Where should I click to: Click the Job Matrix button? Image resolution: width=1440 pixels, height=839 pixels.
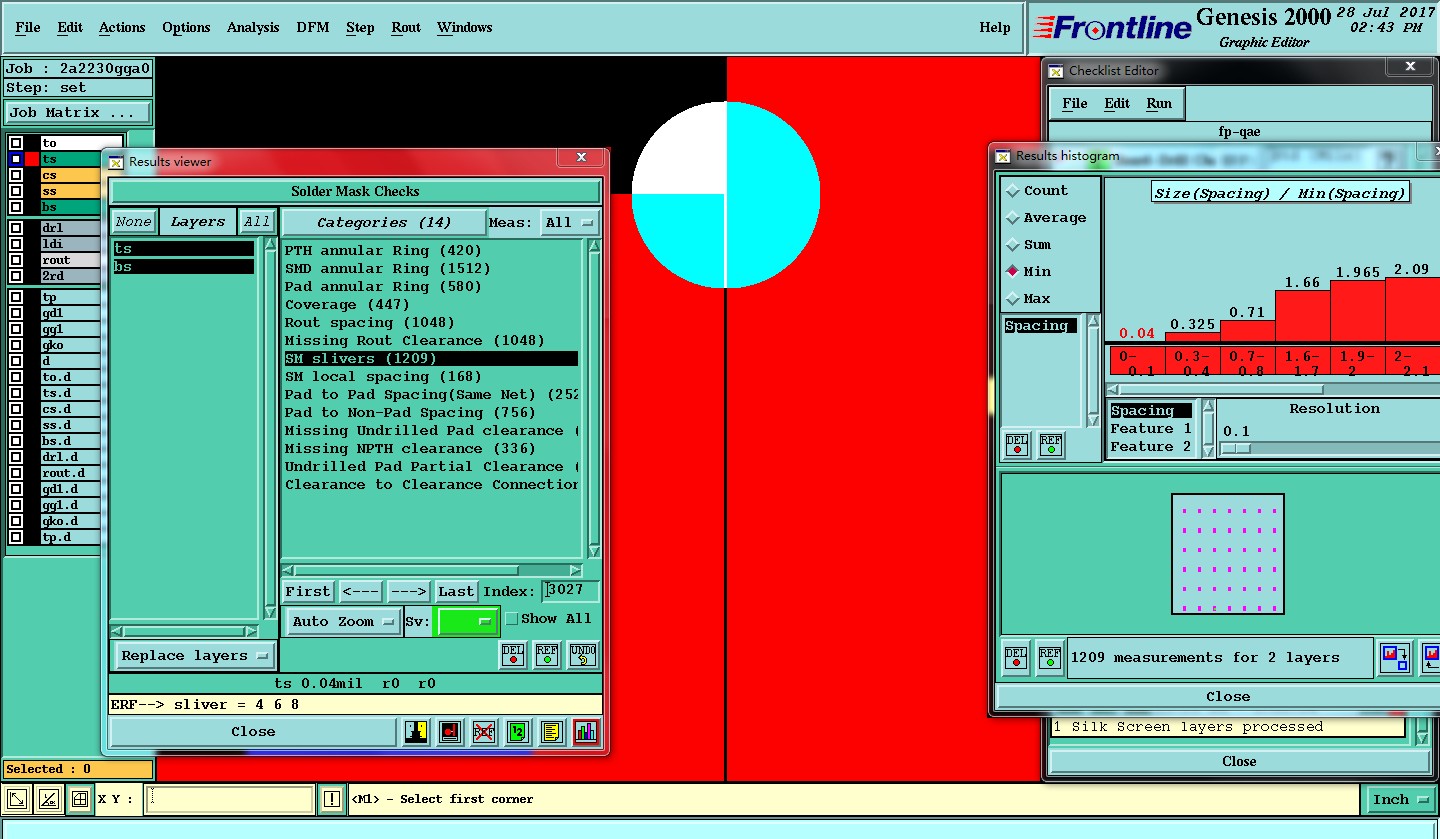click(78, 112)
